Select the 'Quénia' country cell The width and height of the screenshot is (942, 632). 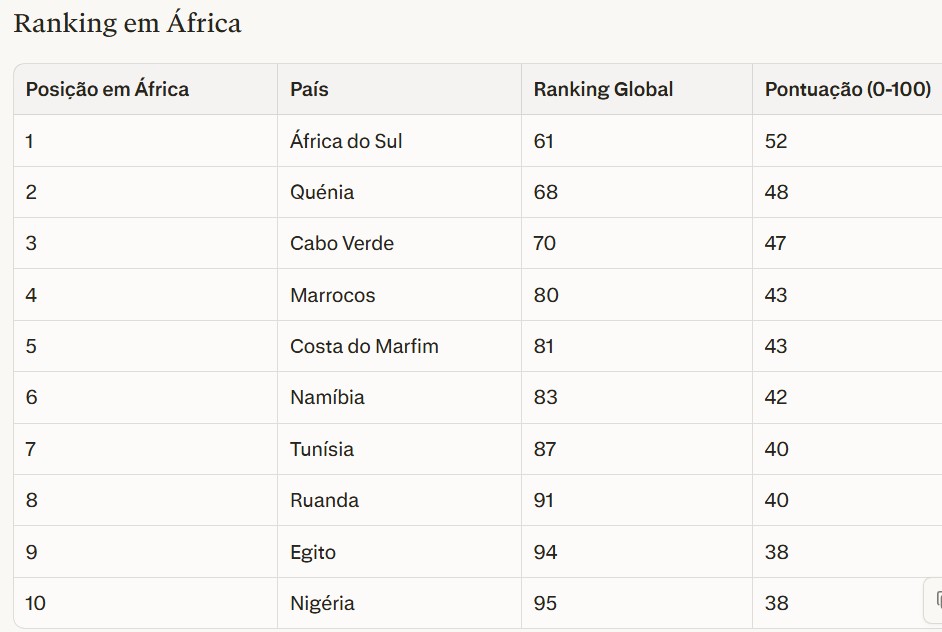coord(322,192)
